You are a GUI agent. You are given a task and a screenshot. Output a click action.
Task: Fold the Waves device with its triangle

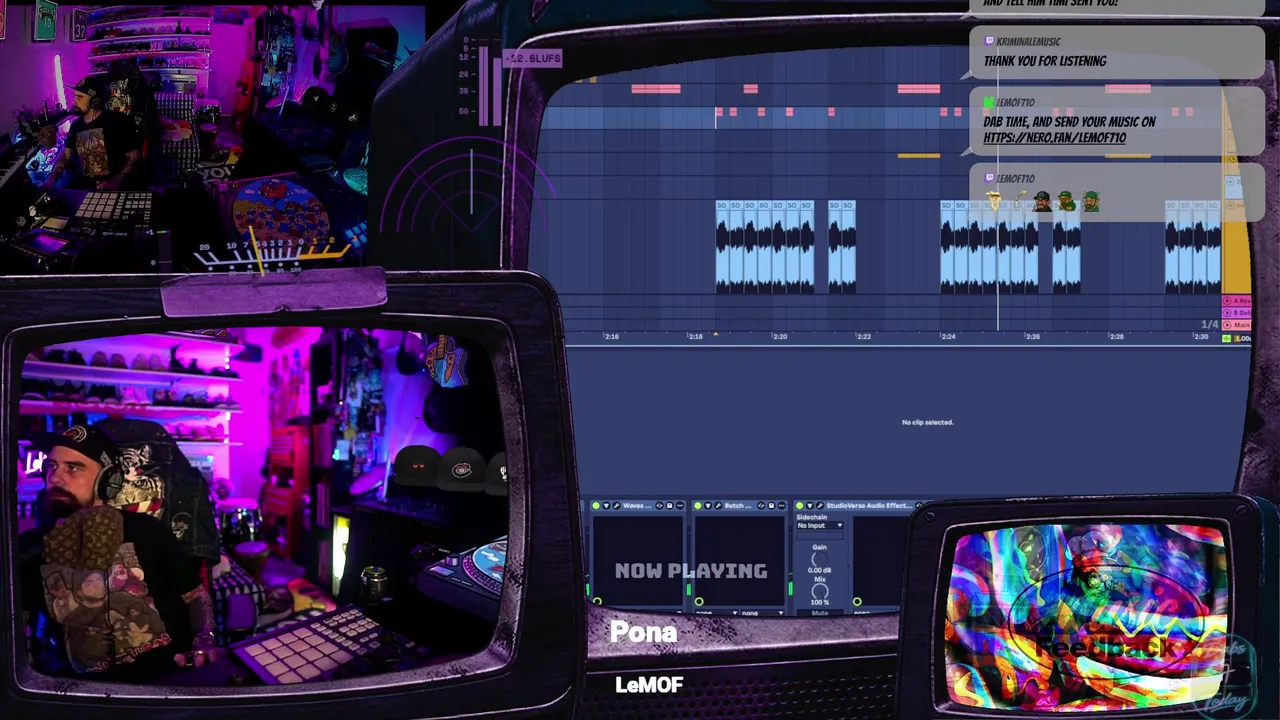pos(606,506)
